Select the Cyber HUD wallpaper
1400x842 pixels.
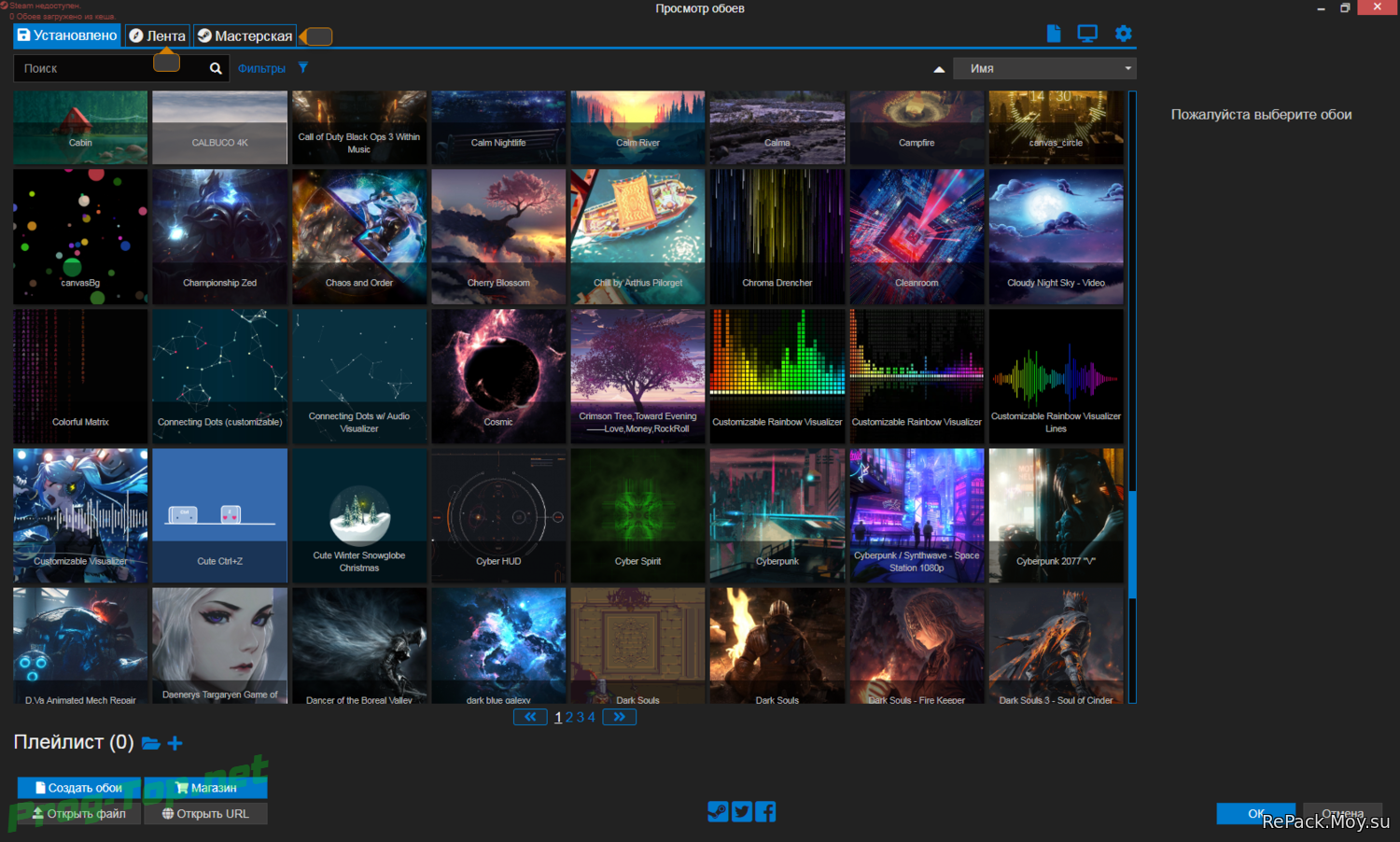click(498, 515)
